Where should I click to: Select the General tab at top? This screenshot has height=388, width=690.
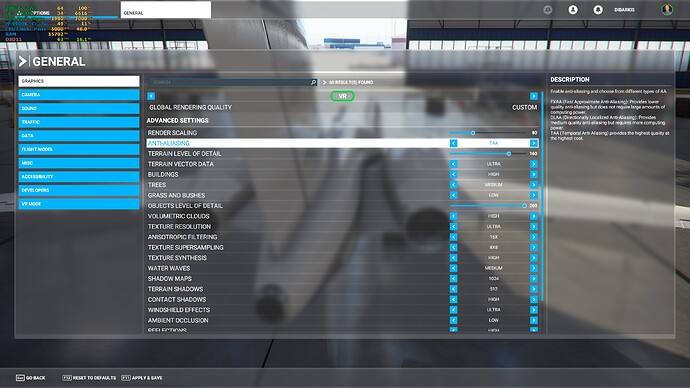coord(166,10)
